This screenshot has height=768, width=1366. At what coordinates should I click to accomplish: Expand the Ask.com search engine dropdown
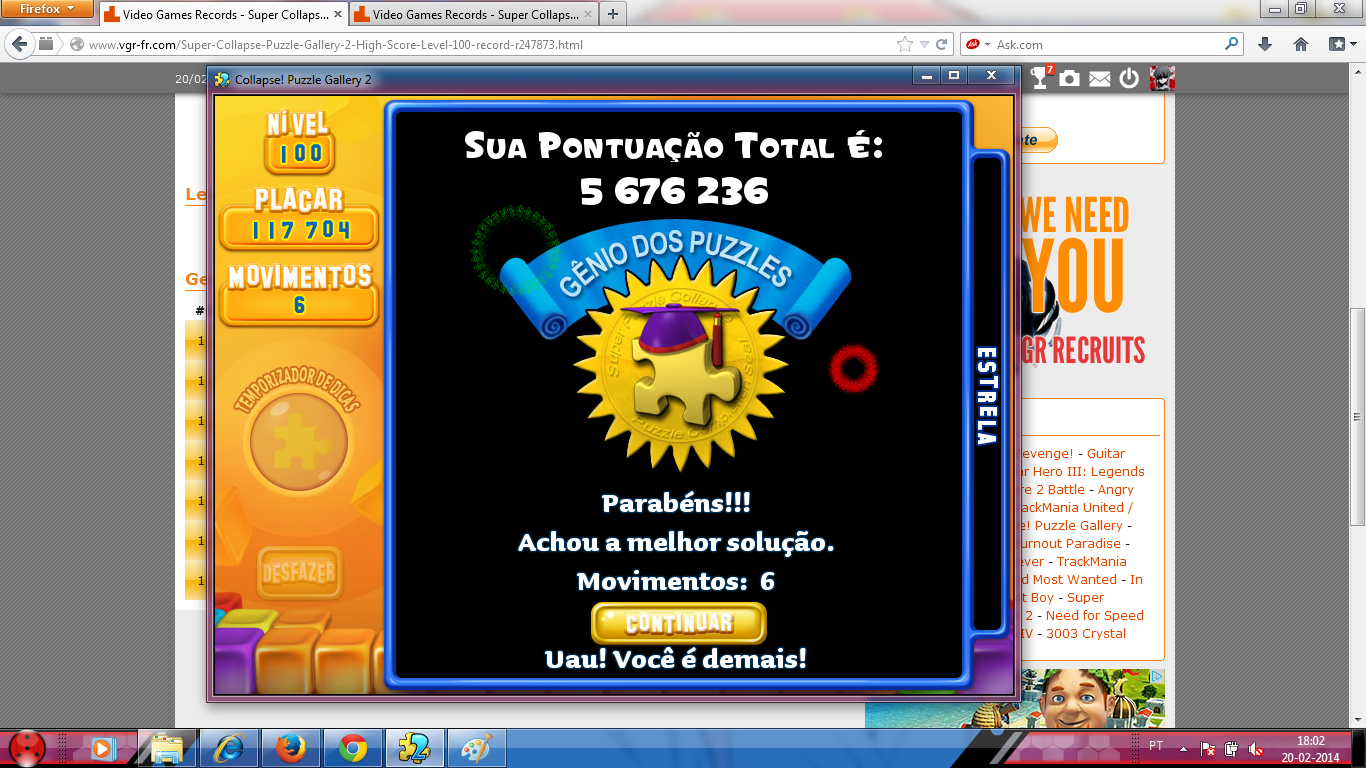987,44
